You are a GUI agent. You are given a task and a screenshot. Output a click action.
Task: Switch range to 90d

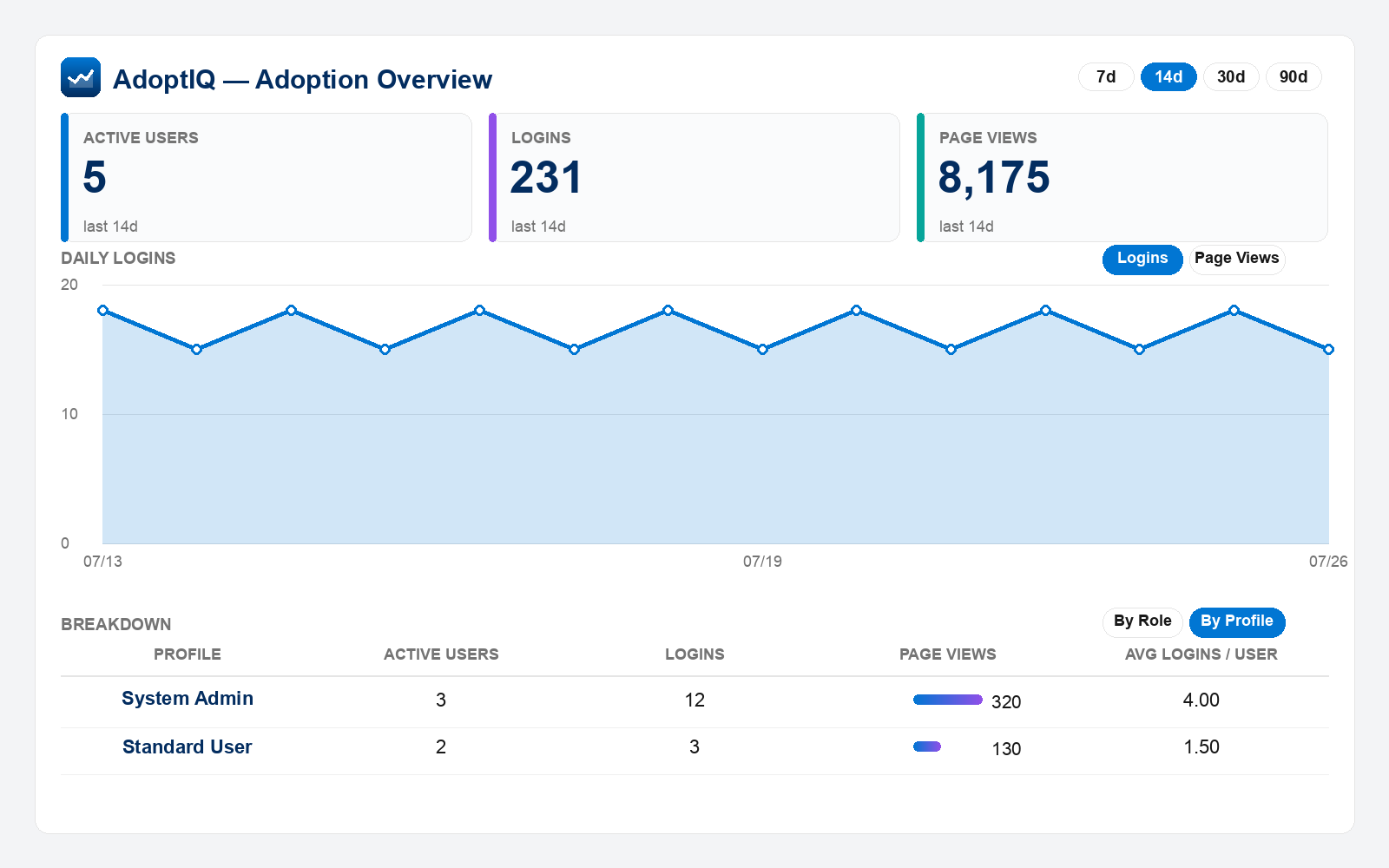[x=1294, y=77]
